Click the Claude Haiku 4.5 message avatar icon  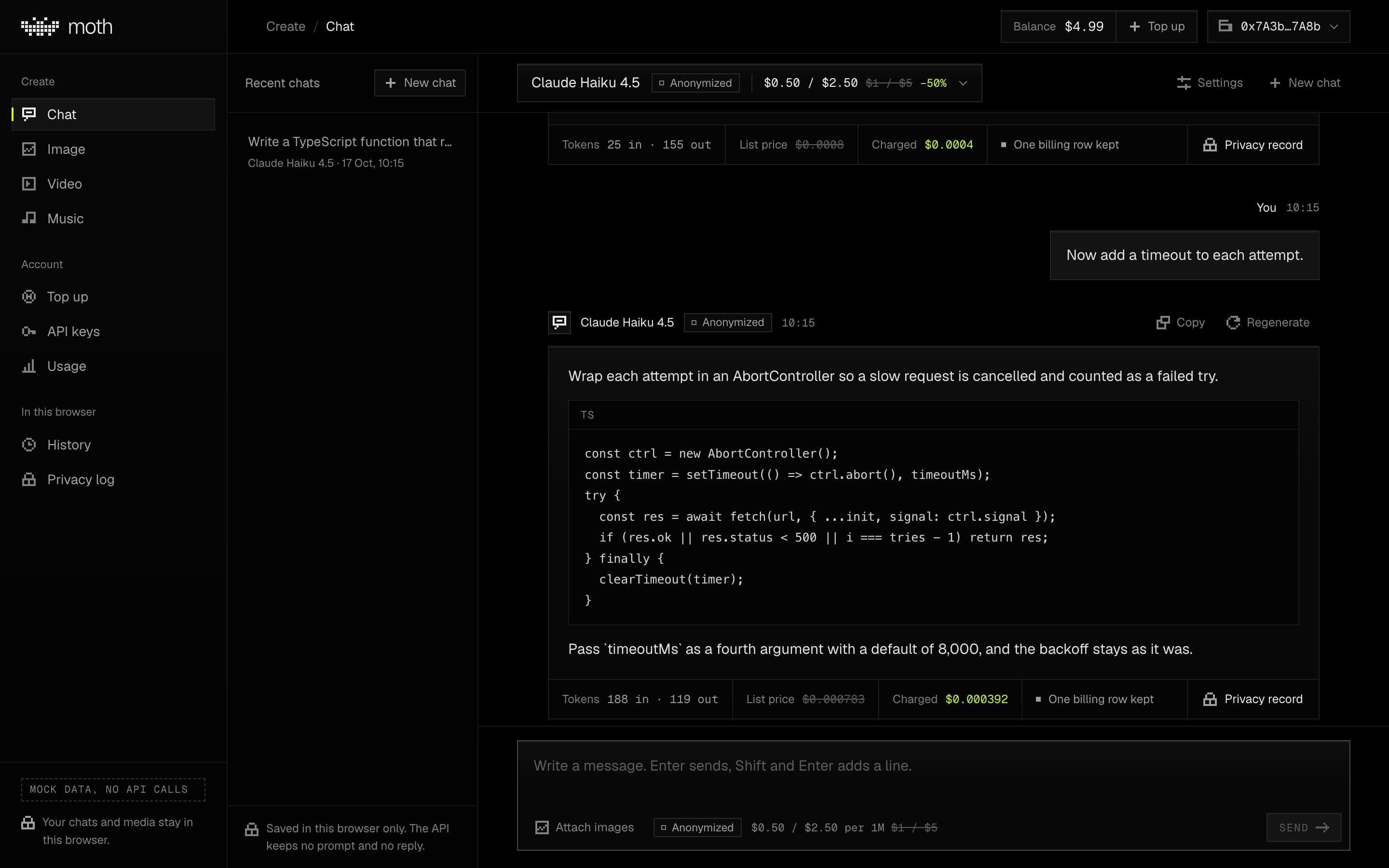tap(559, 323)
